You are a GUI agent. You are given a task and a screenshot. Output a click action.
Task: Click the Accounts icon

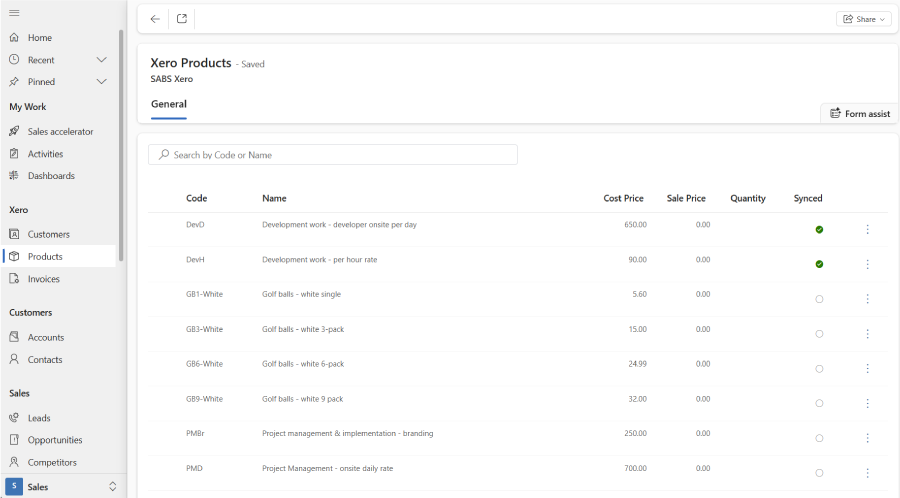point(14,337)
